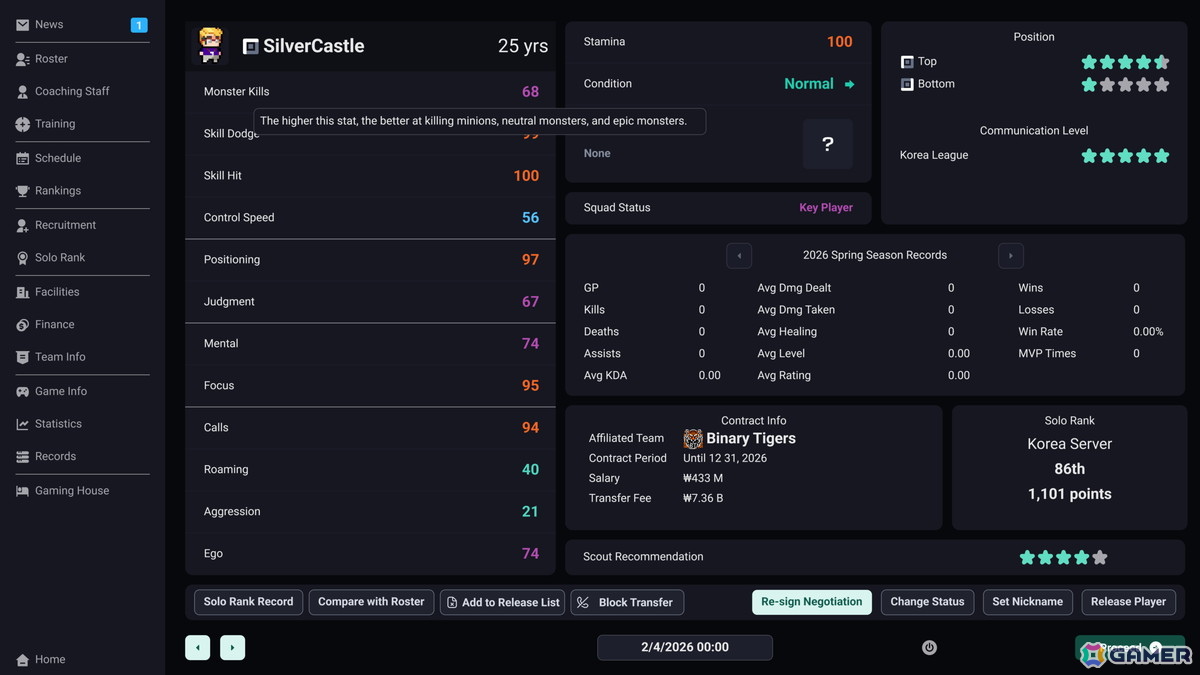Click the Solo Rank medal icon

22,258
